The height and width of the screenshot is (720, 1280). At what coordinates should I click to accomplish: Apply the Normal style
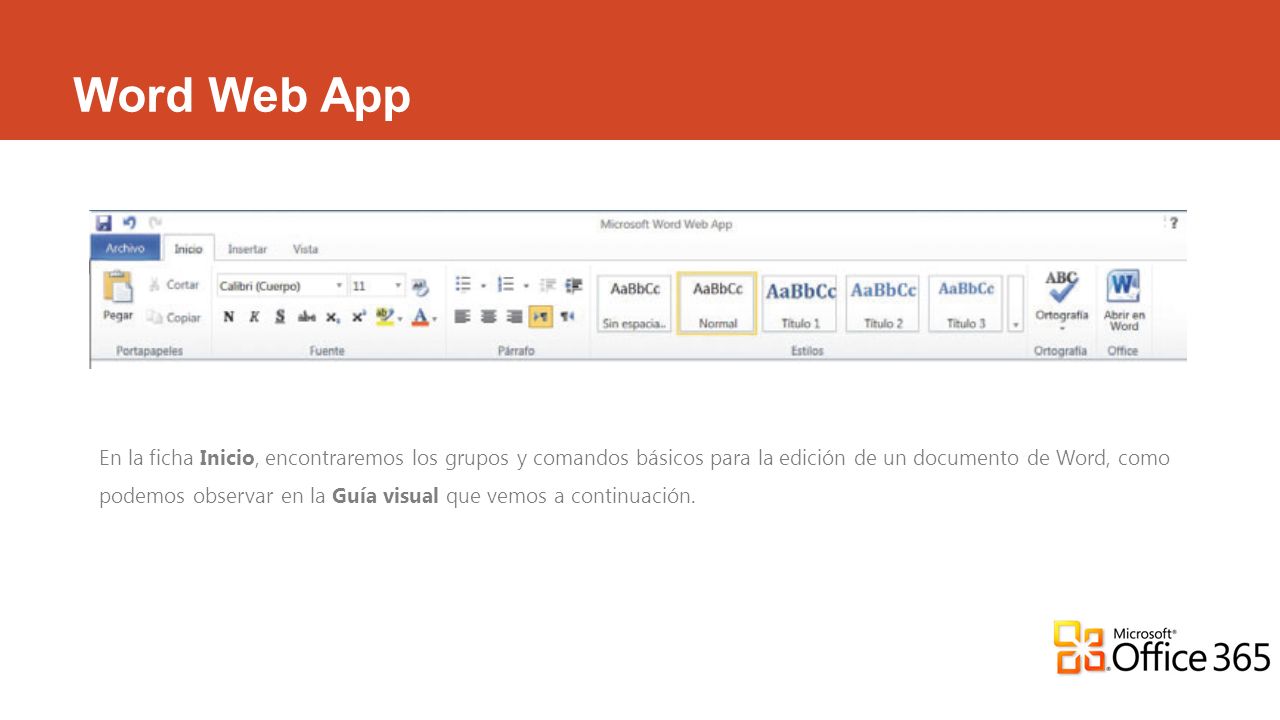pyautogui.click(x=717, y=304)
